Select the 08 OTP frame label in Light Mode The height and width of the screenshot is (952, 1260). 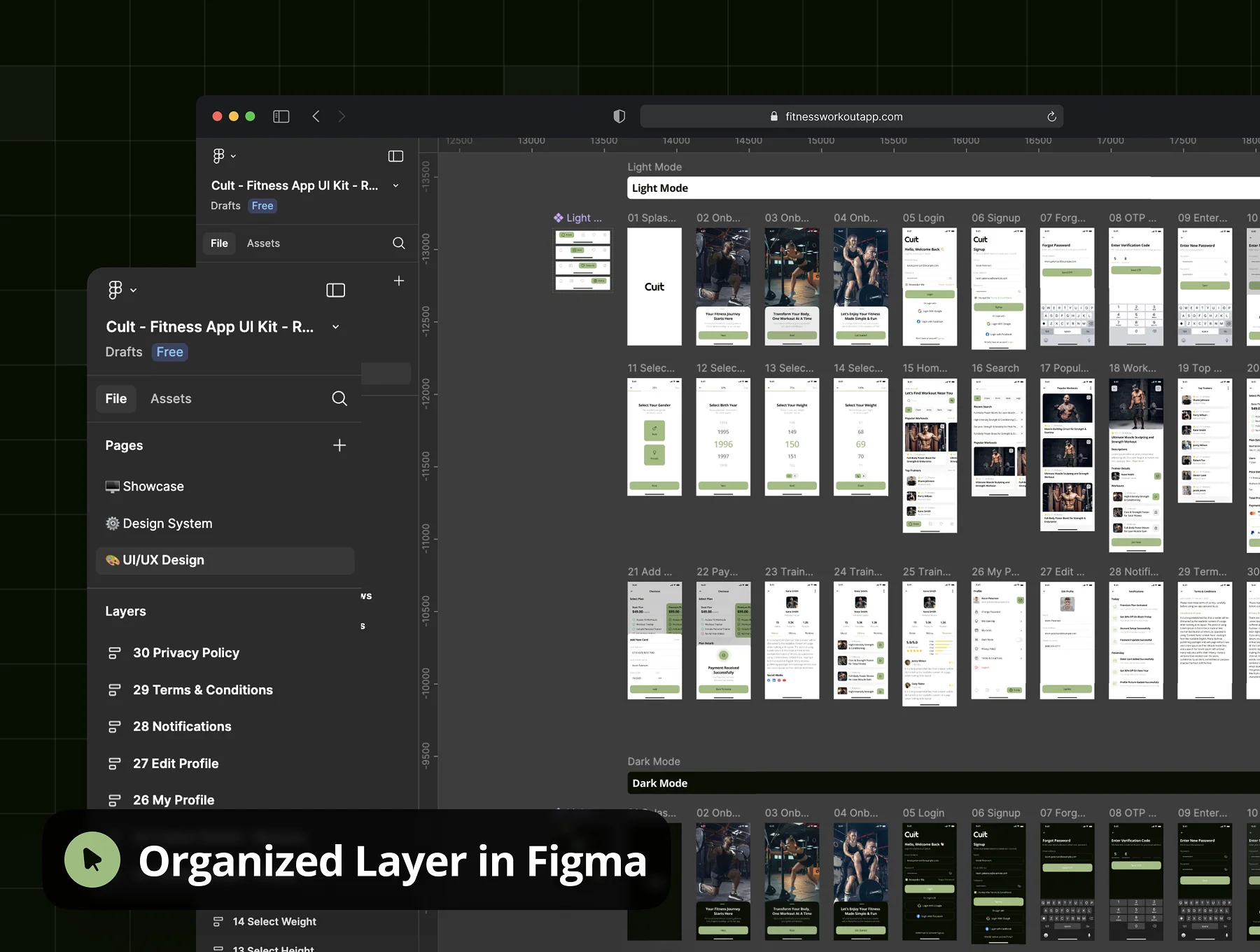(1133, 218)
